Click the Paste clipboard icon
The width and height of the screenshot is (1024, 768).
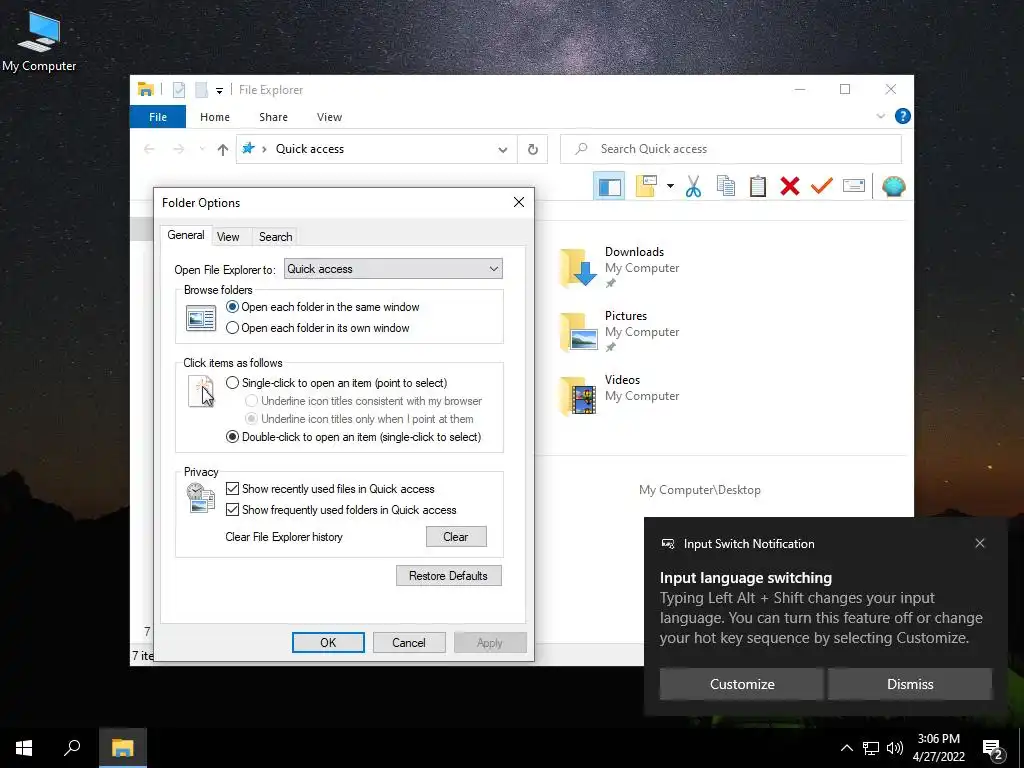758,186
